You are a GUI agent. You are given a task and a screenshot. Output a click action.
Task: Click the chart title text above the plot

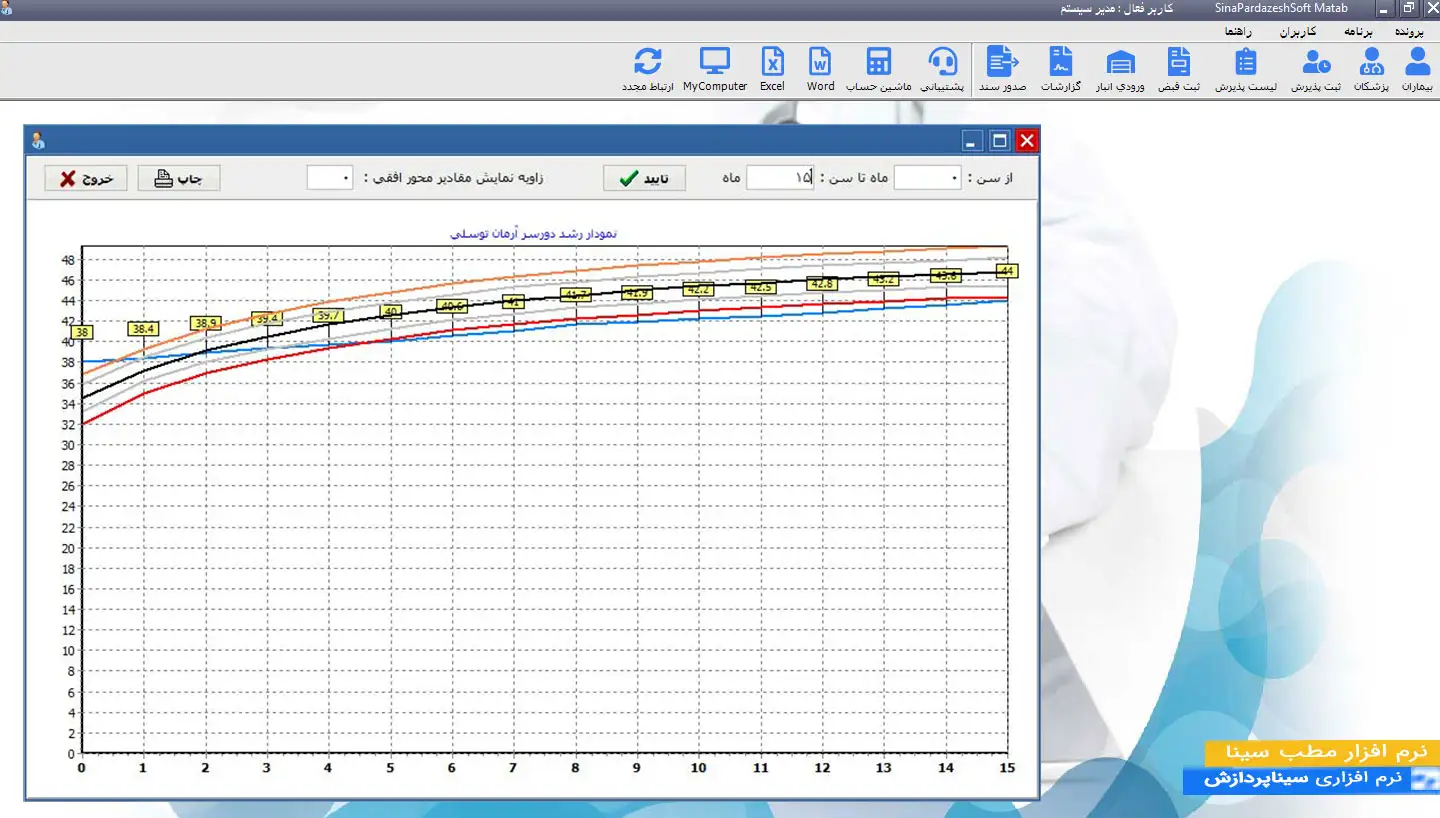tap(533, 233)
